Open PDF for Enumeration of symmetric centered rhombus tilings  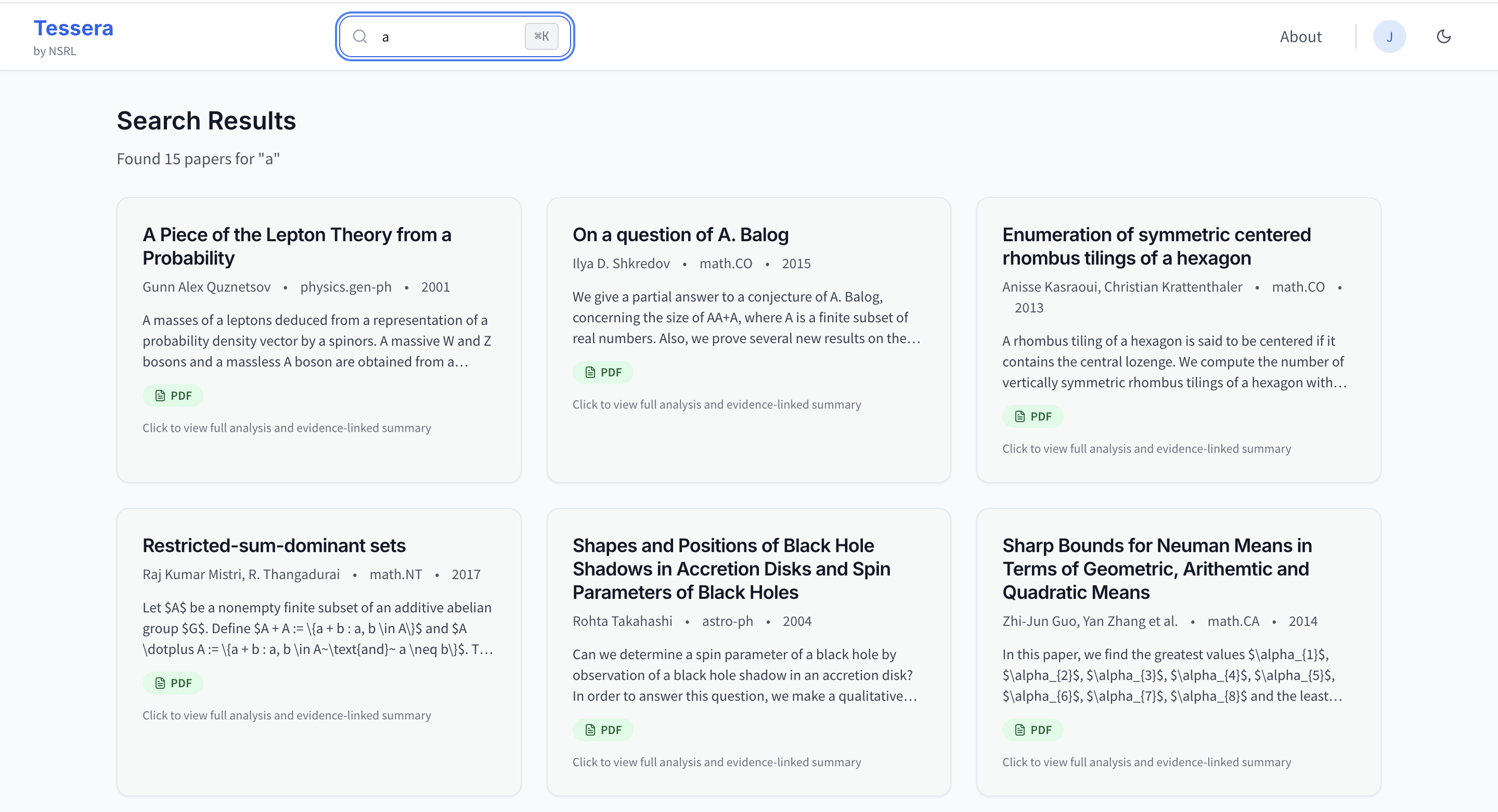1032,417
